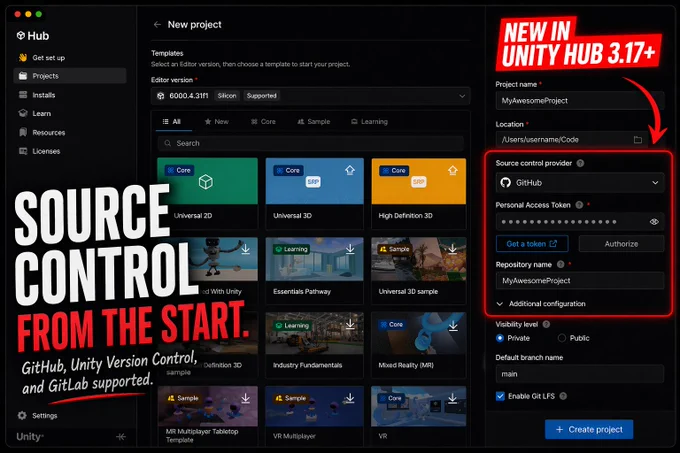Collapse the sidebar with the arrow icon
Screen dimensions: 680x453
pyautogui.click(x=121, y=437)
